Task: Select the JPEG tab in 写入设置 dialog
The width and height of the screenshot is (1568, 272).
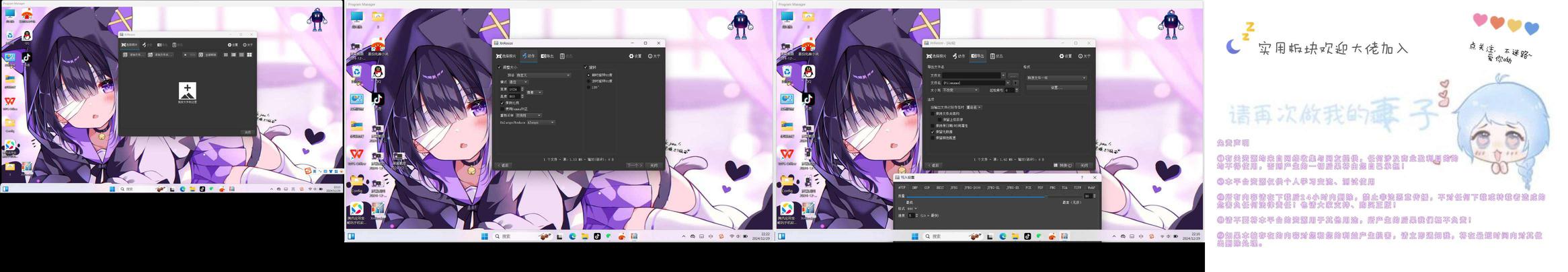Action: [953, 188]
